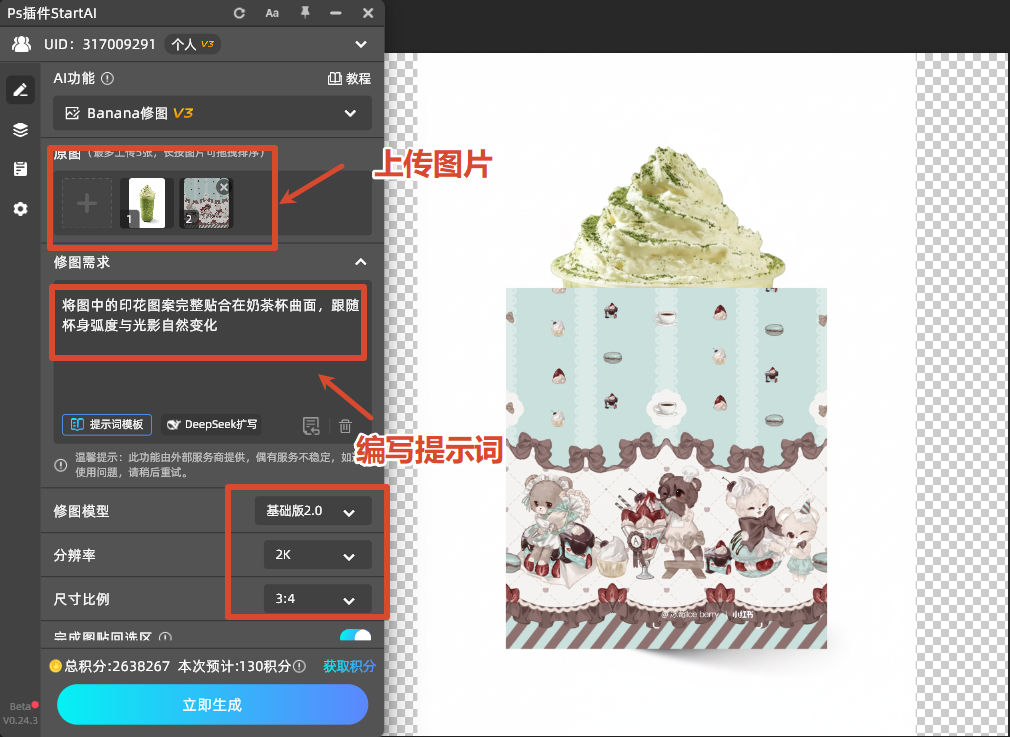Image resolution: width=1010 pixels, height=737 pixels.
Task: Click the Beta V0.24.3 version label
Action: [x=21, y=714]
